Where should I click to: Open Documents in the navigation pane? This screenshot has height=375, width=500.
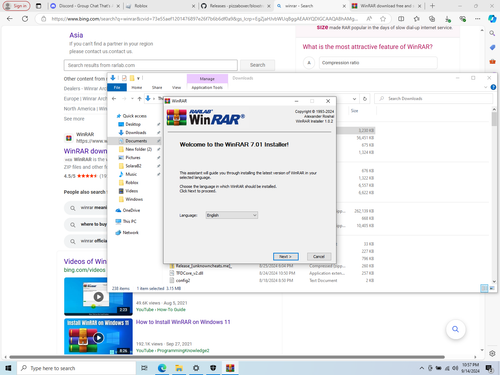[136, 141]
